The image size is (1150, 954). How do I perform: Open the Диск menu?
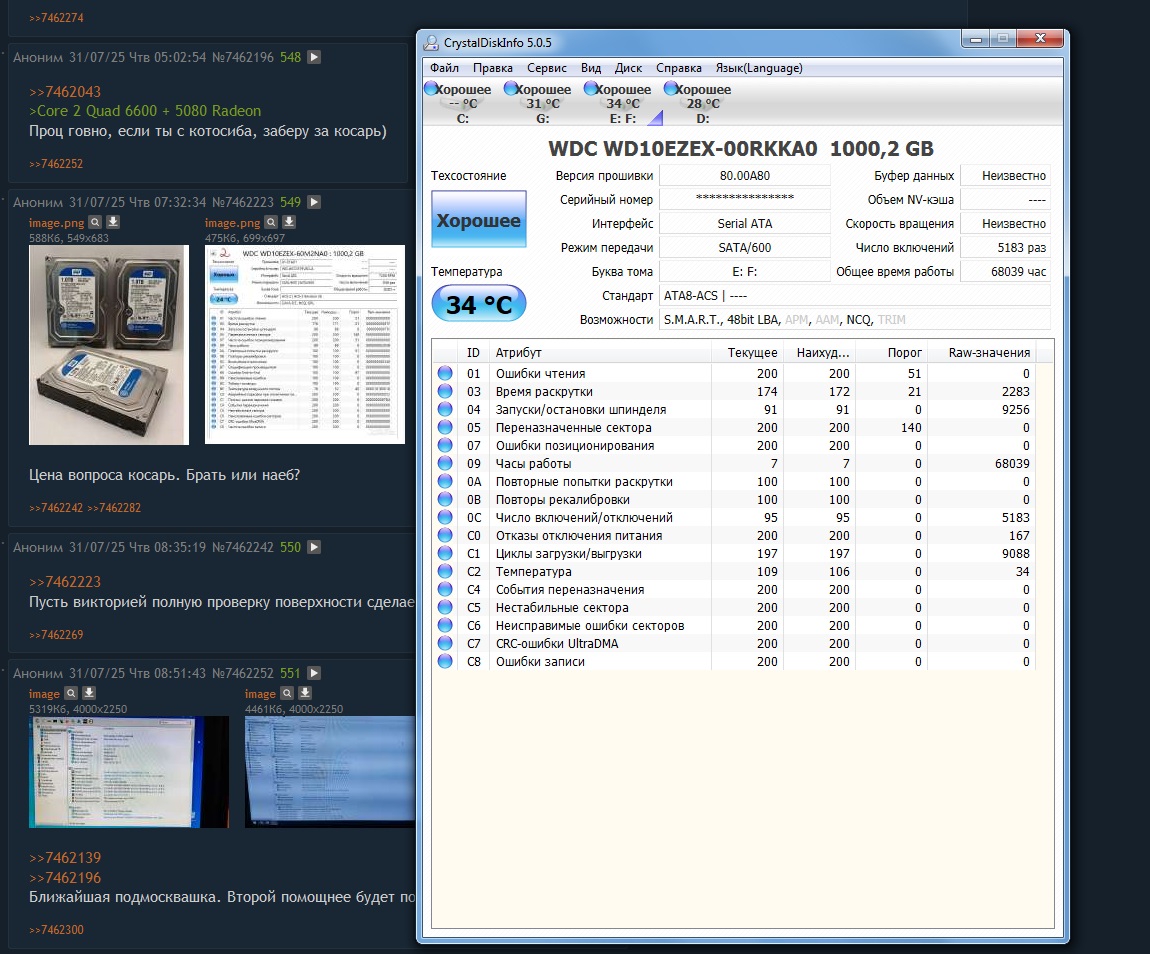coord(628,68)
